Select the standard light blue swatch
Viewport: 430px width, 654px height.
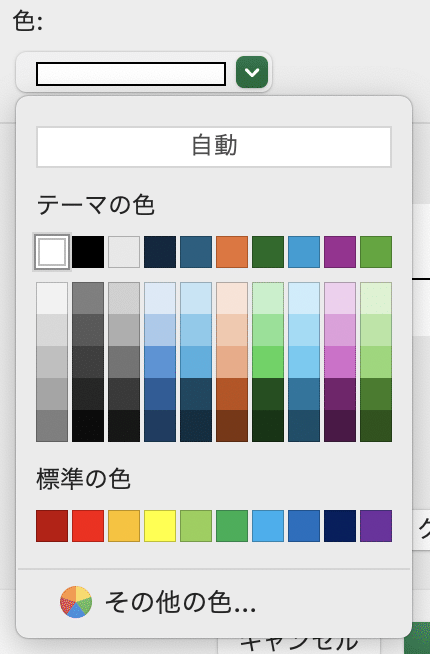coord(268,526)
